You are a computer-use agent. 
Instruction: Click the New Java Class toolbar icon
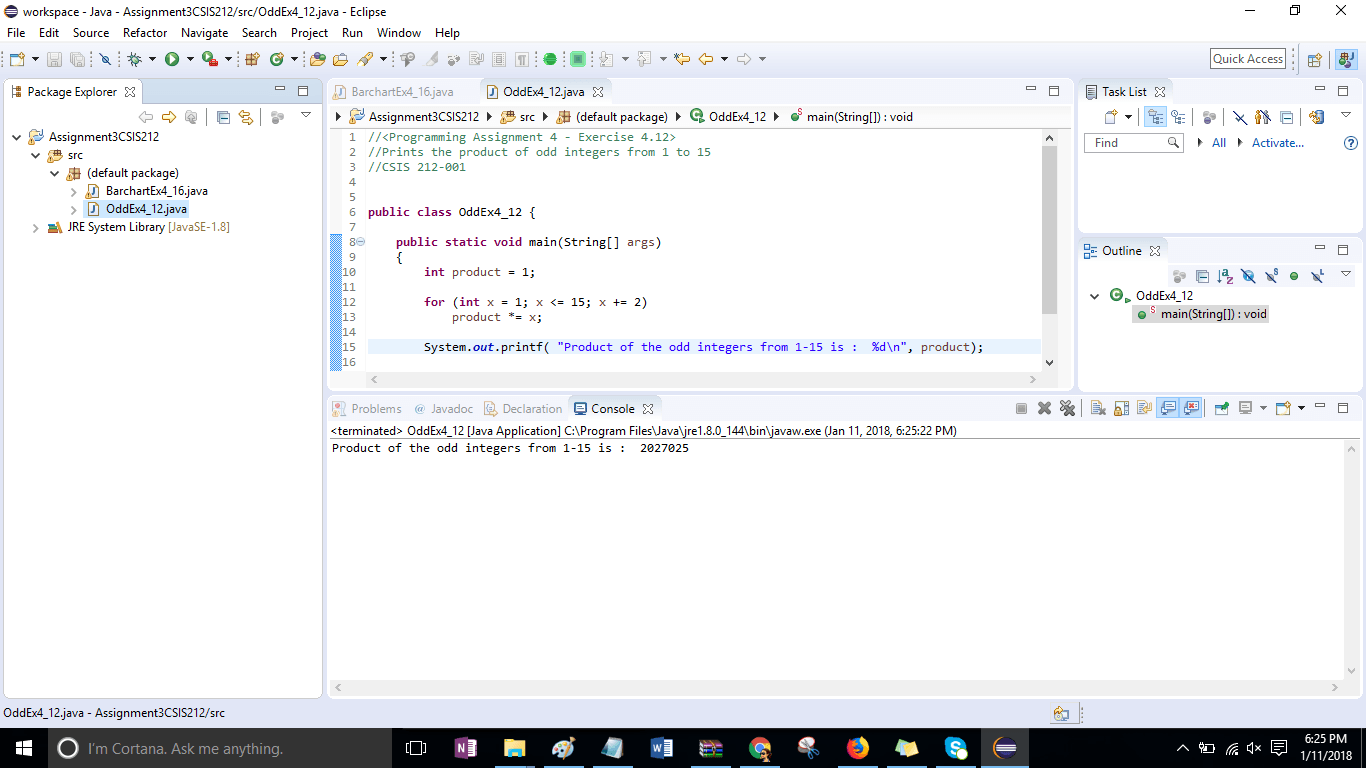tap(276, 59)
